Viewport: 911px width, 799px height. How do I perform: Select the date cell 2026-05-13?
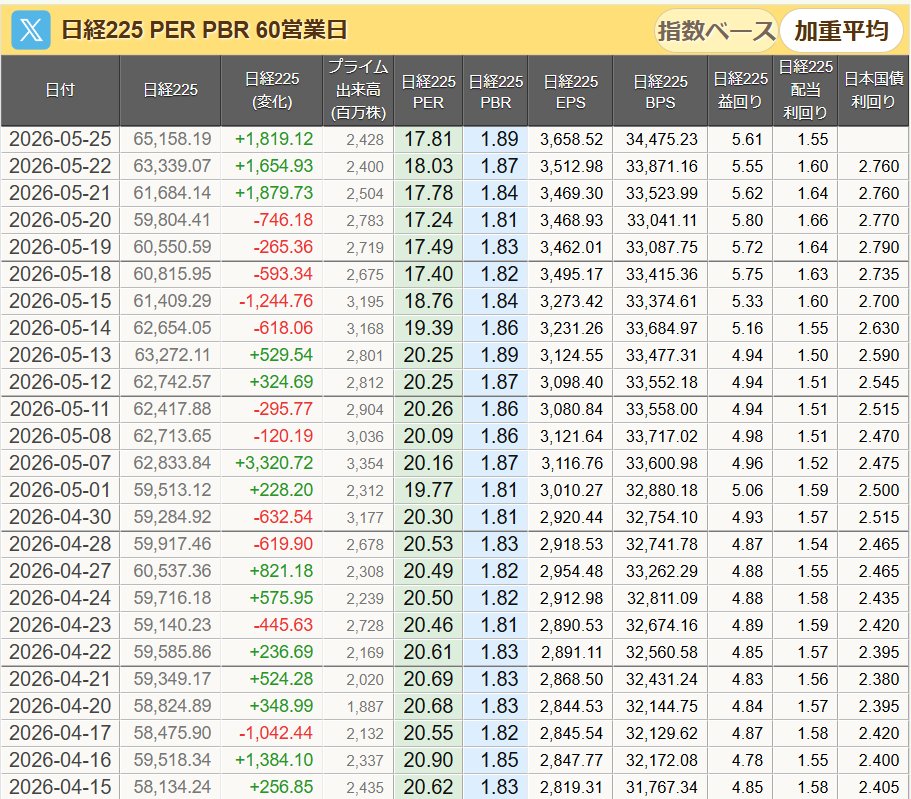tap(60, 355)
